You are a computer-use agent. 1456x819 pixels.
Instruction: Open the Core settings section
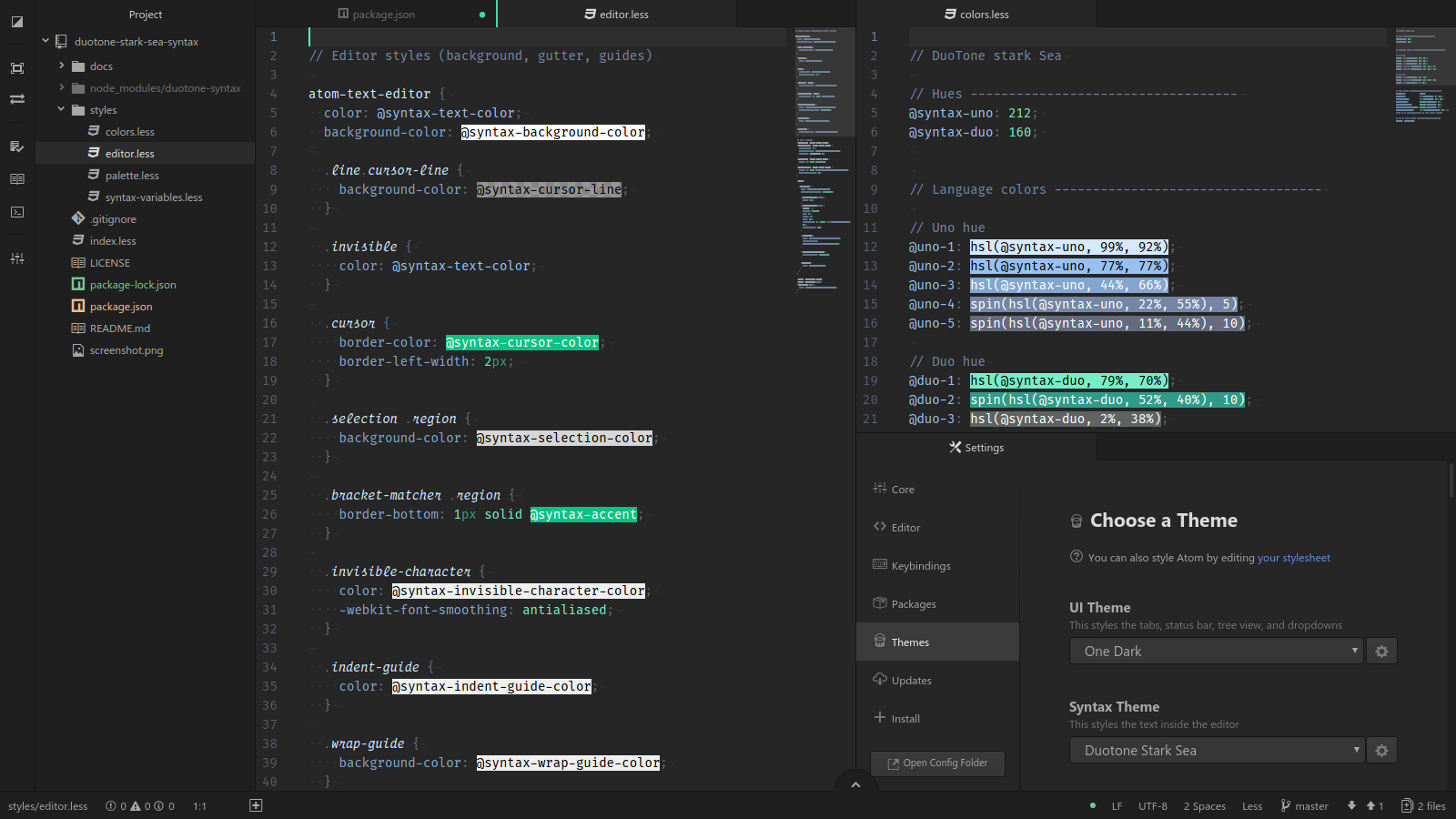[937, 489]
